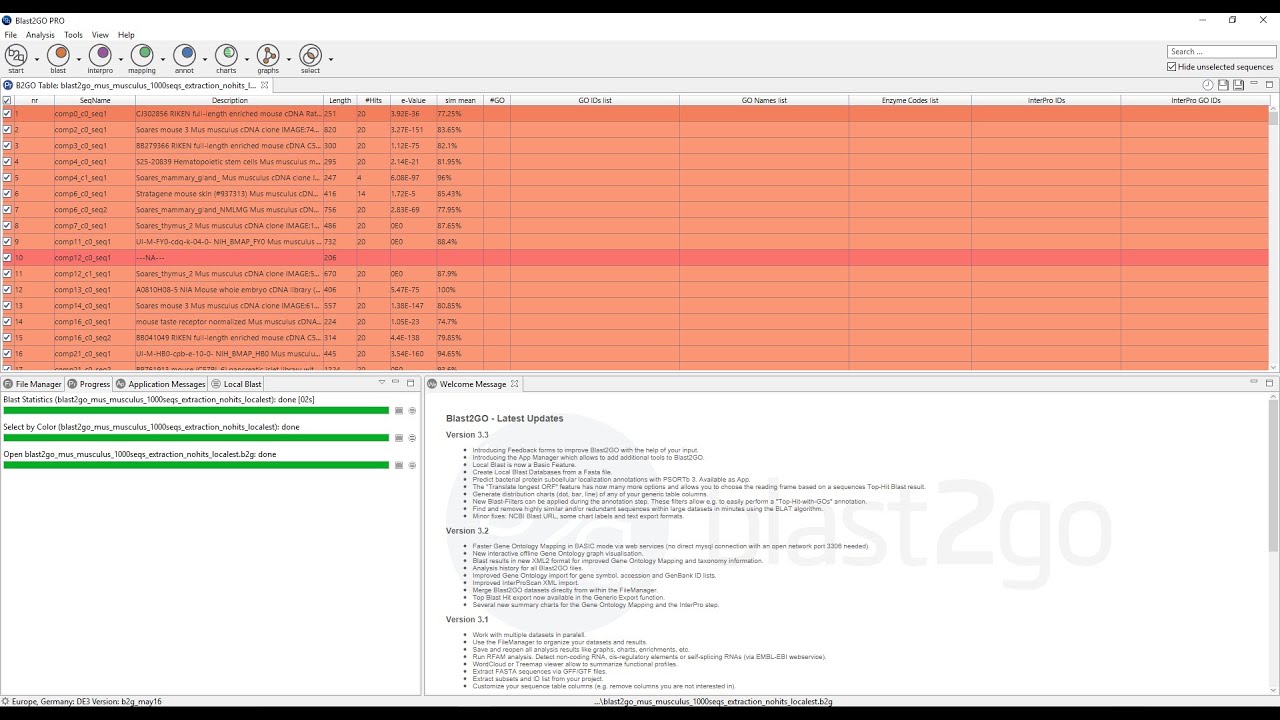Remove icon for Blast Statistics job
Screen dimensions: 1280x720
412,410
